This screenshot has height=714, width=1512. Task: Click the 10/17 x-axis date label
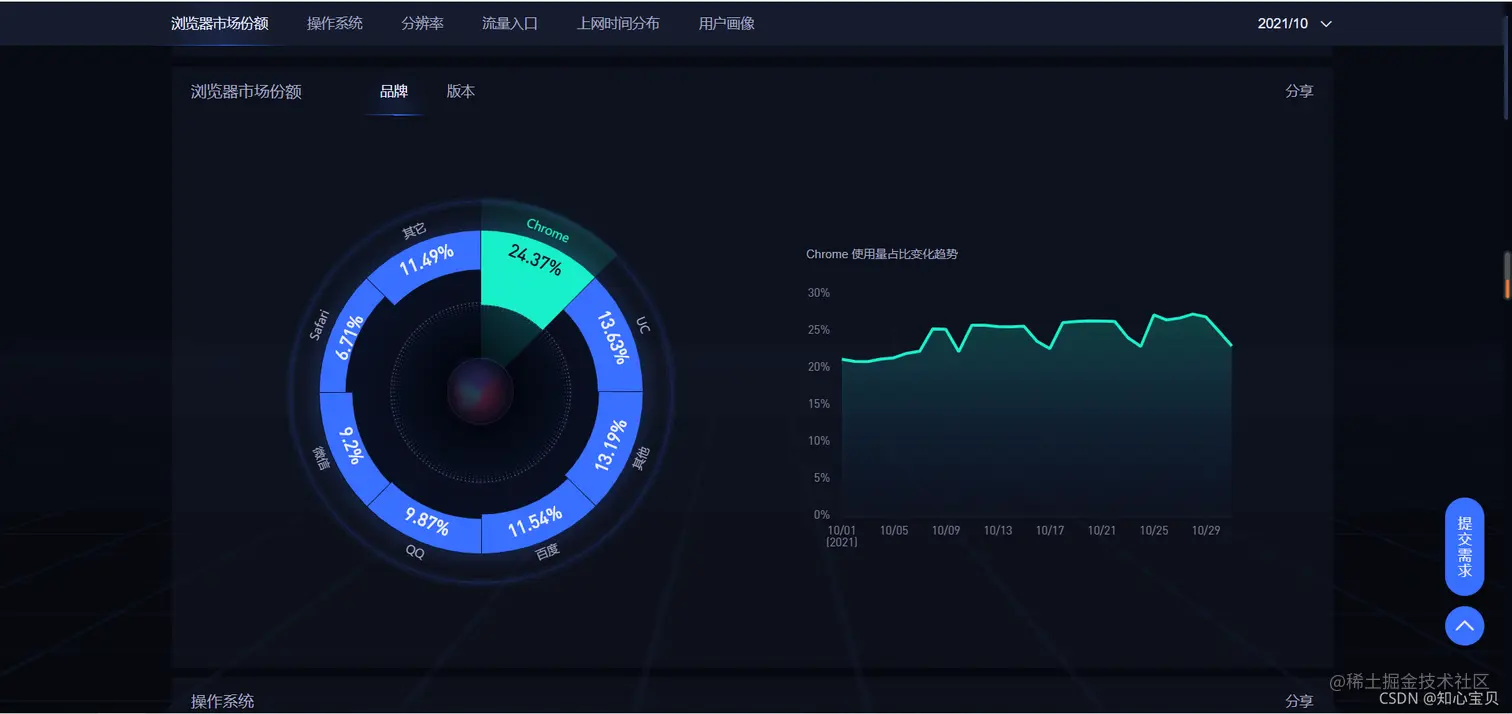[x=1050, y=530]
